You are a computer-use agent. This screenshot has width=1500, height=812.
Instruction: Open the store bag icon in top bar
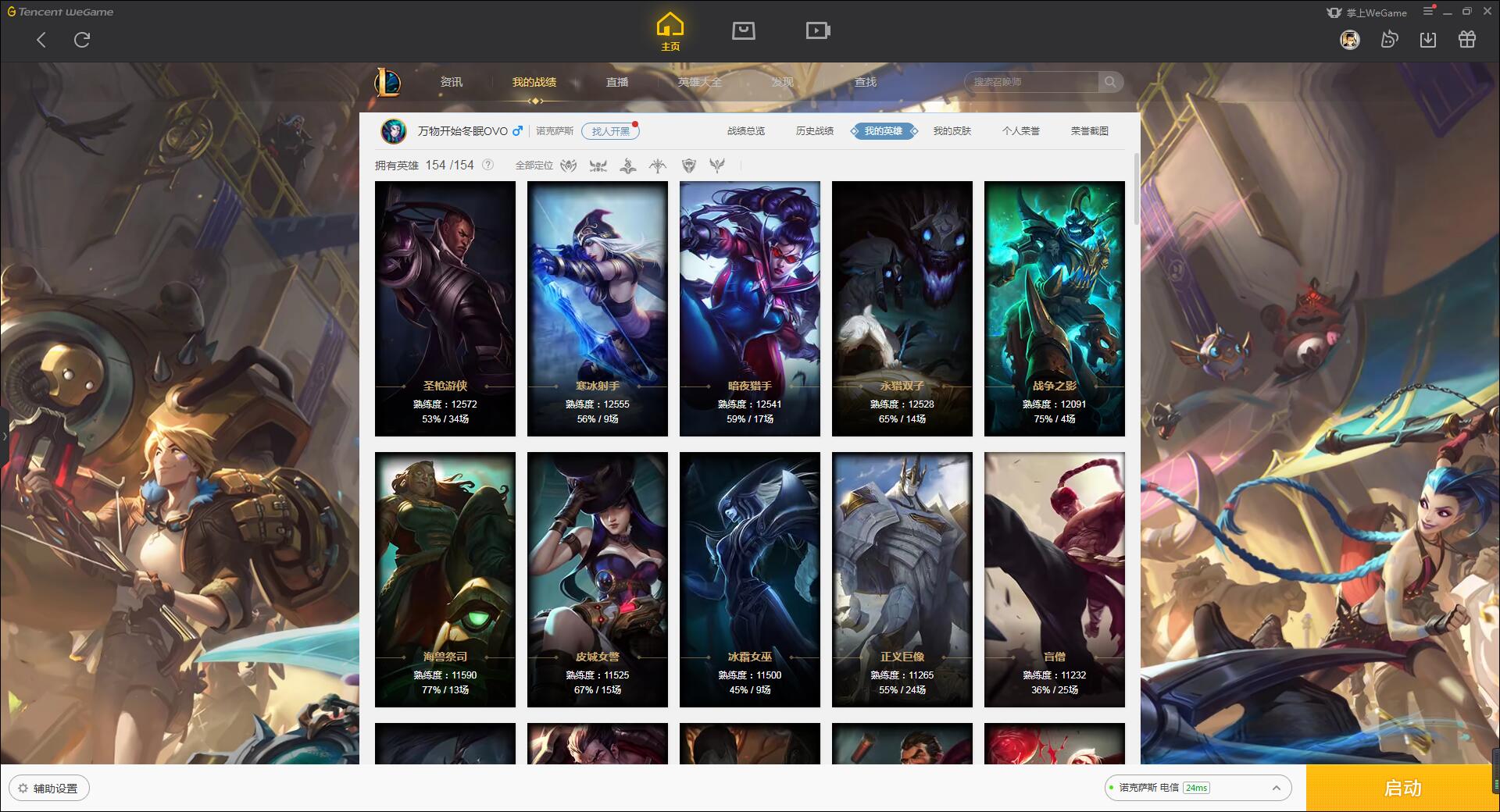point(744,31)
